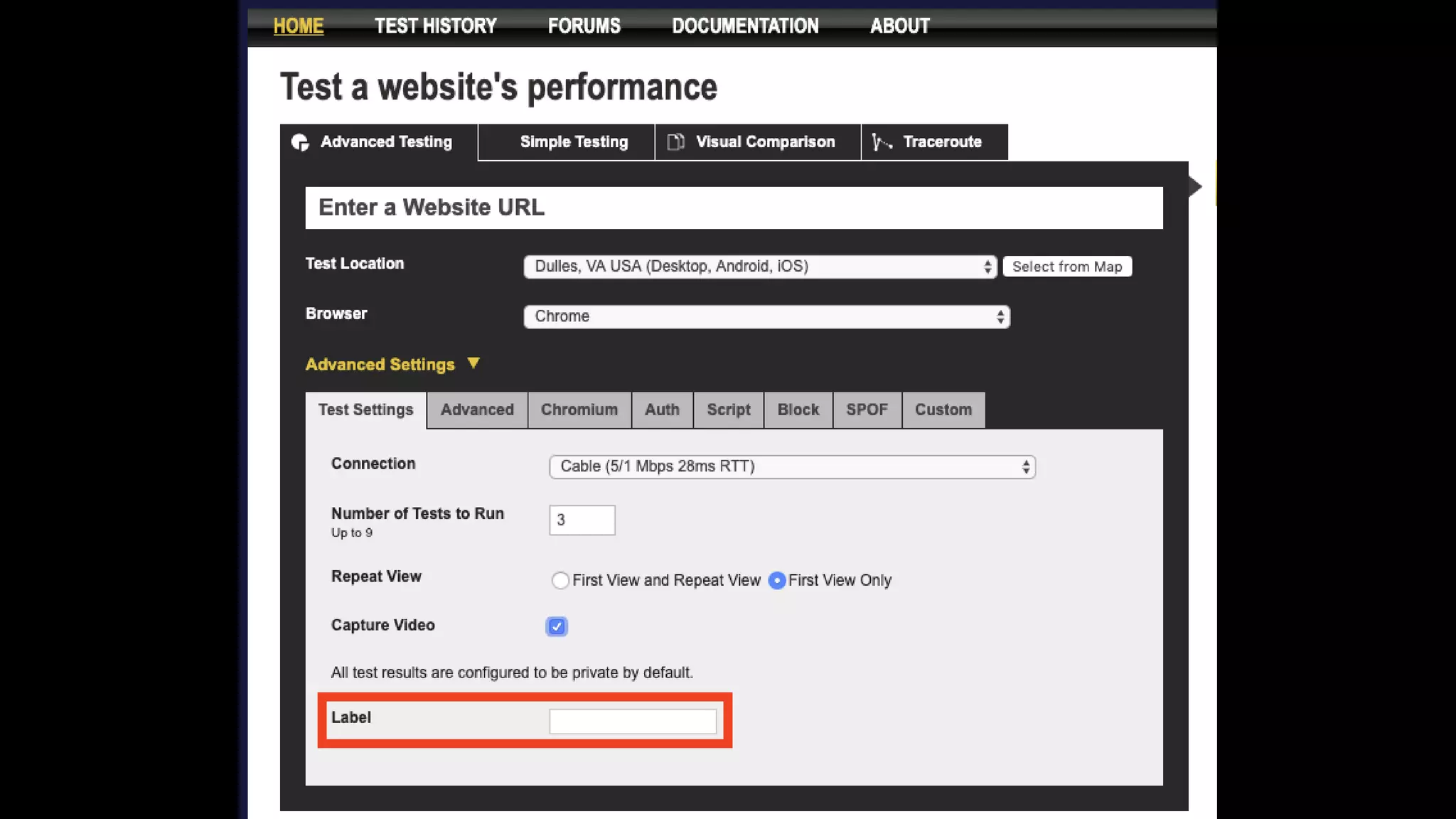Select First View Only radio option
This screenshot has height=819, width=1456.
click(777, 580)
